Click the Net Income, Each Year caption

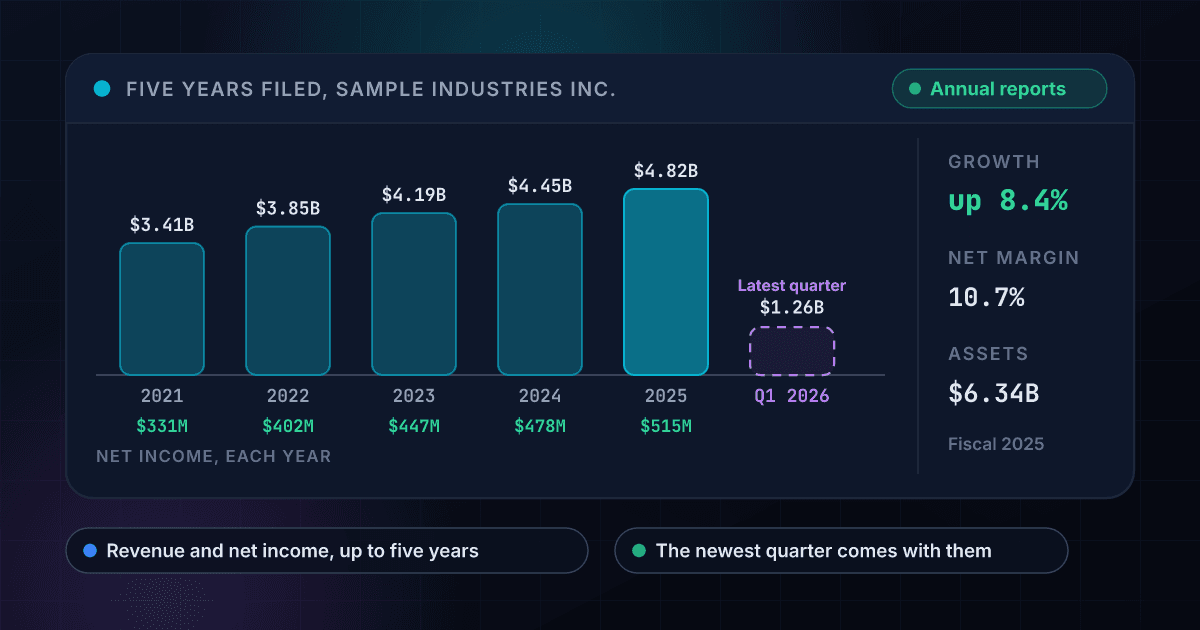click(214, 456)
